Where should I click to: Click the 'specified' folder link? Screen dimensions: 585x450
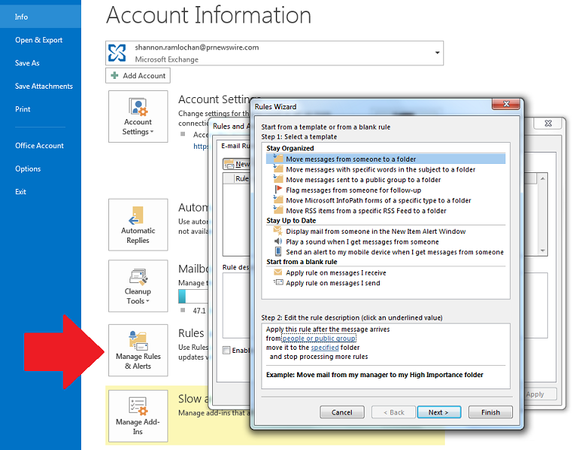point(325,347)
